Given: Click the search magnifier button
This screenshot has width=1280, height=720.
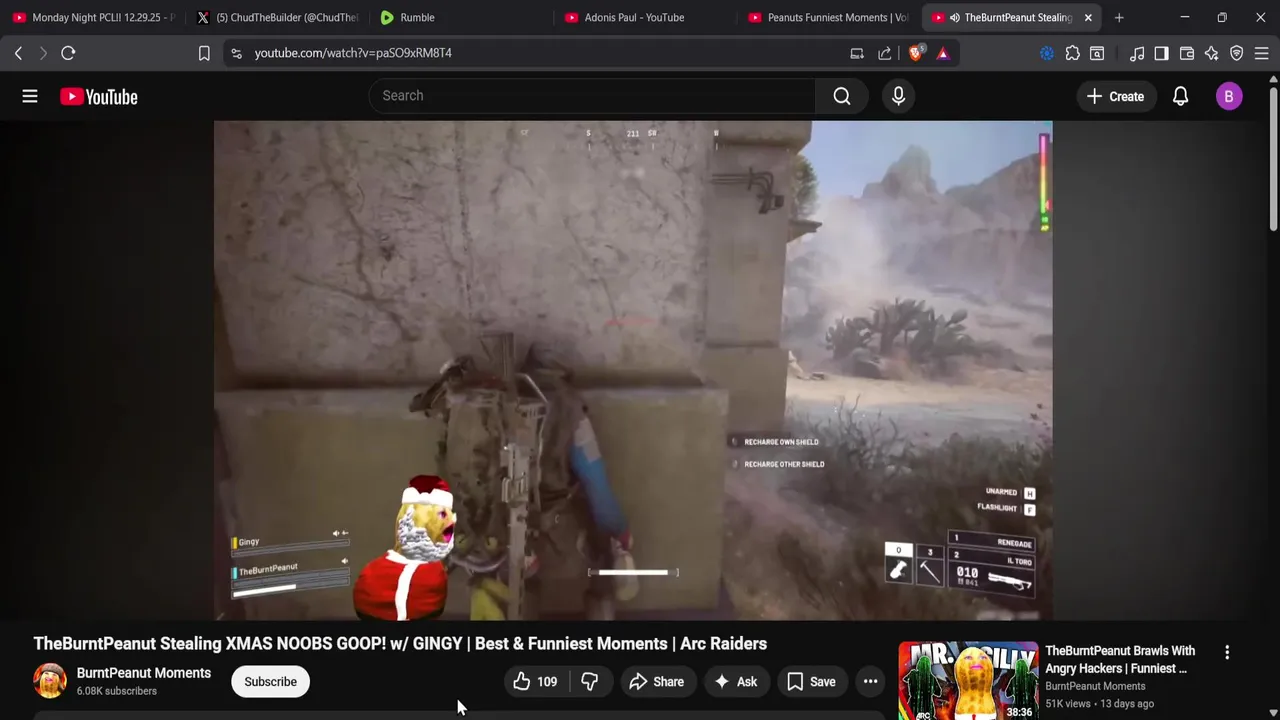Looking at the screenshot, I should (x=842, y=96).
